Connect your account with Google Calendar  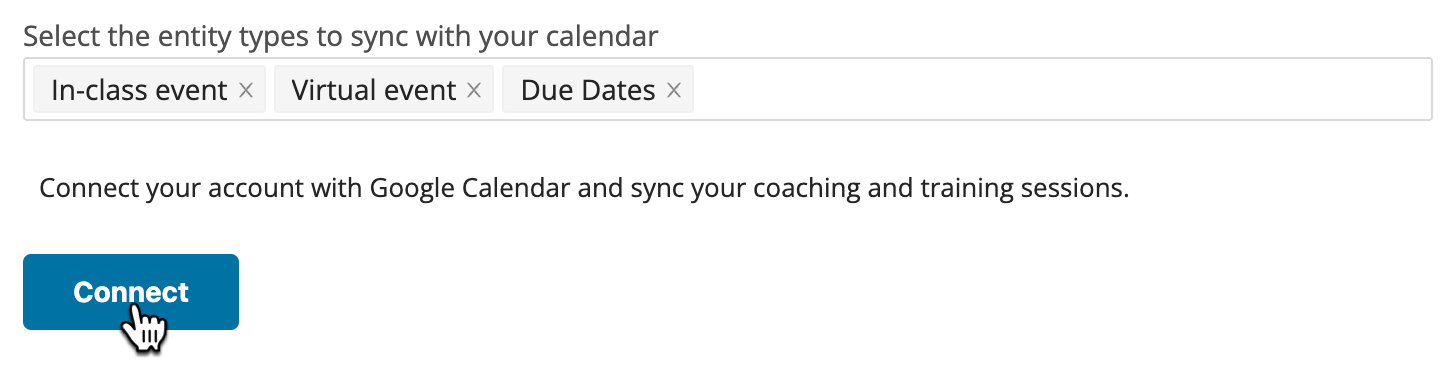(x=131, y=292)
